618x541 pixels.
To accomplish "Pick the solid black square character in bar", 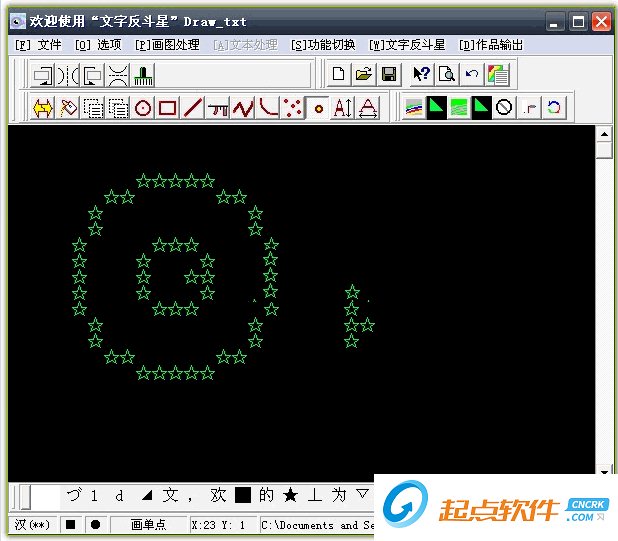I will click(x=243, y=495).
